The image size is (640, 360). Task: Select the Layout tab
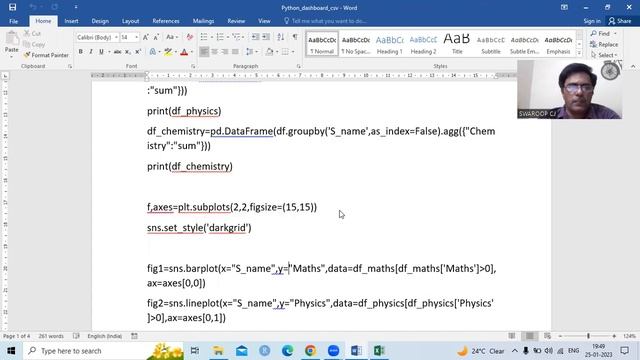(x=131, y=21)
